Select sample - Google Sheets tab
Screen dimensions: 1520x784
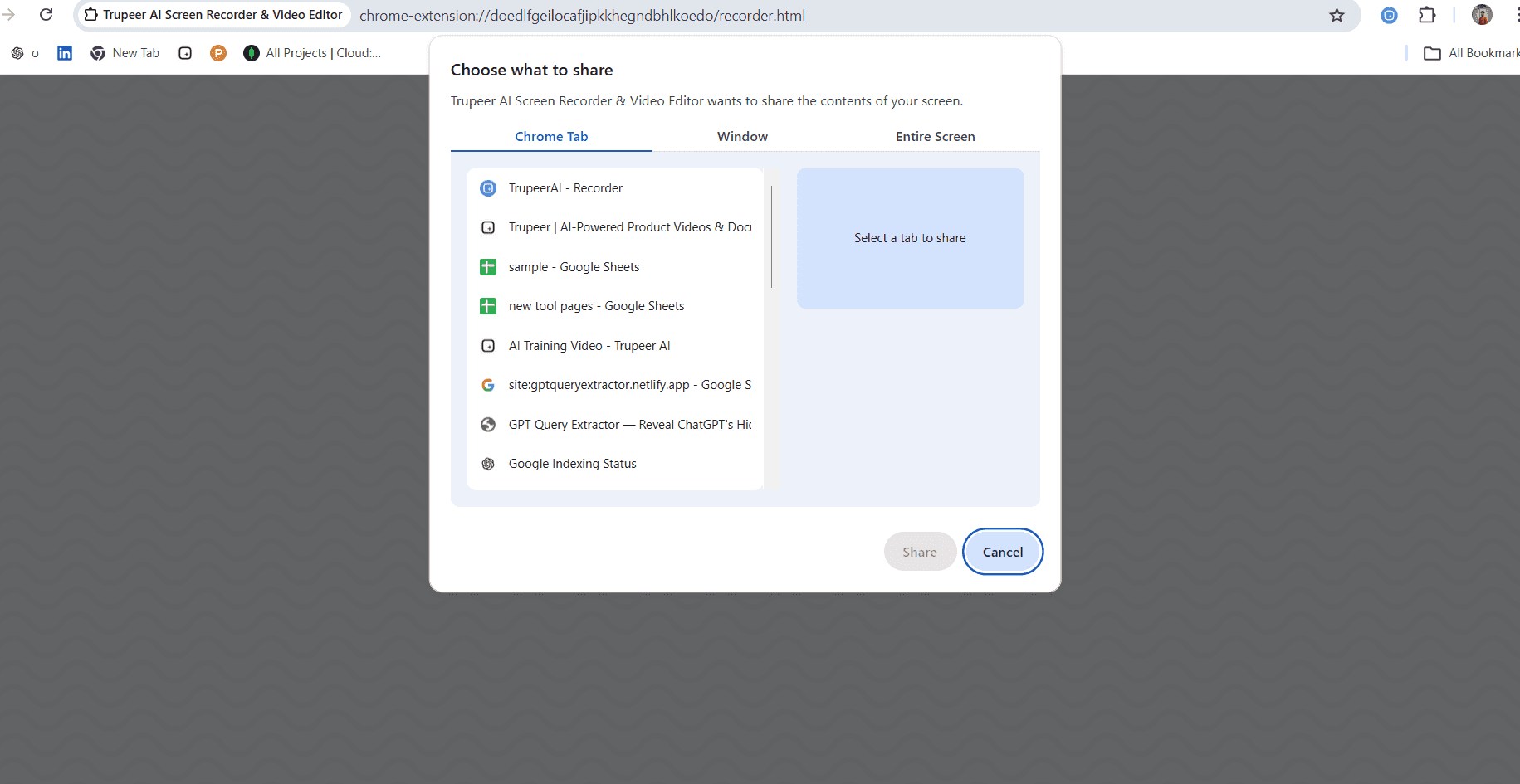pyautogui.click(x=615, y=267)
